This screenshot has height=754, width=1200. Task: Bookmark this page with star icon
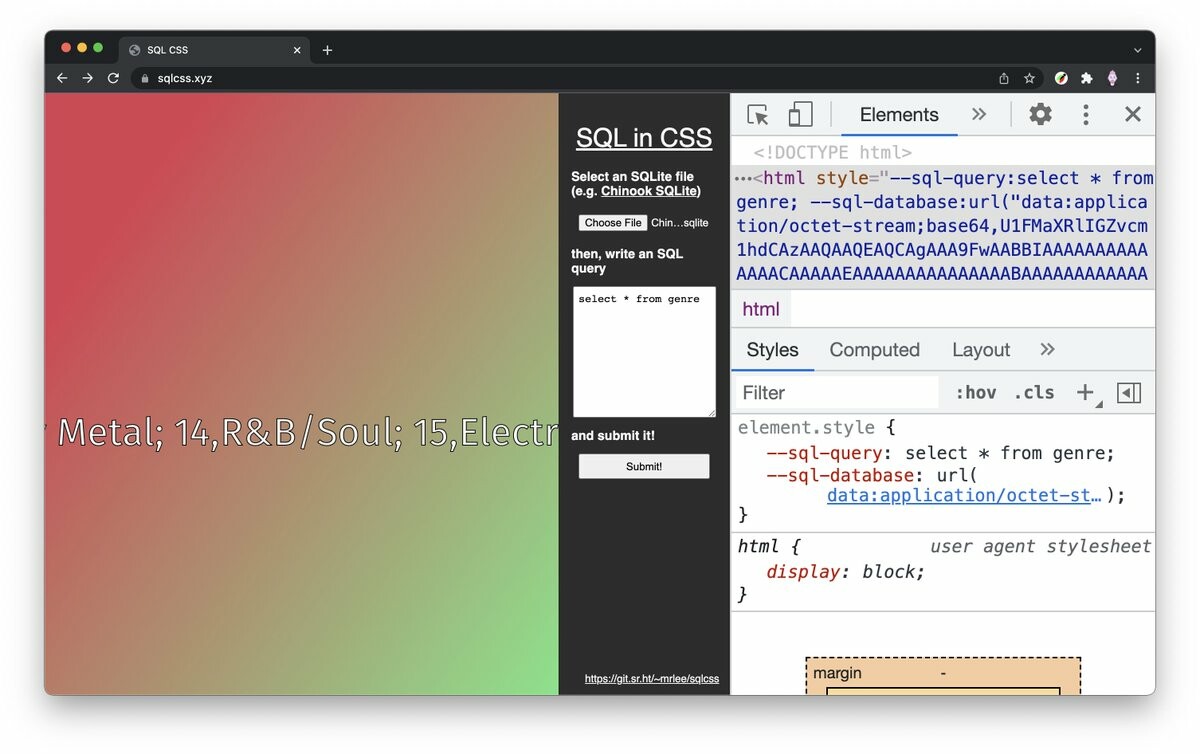click(x=1029, y=78)
